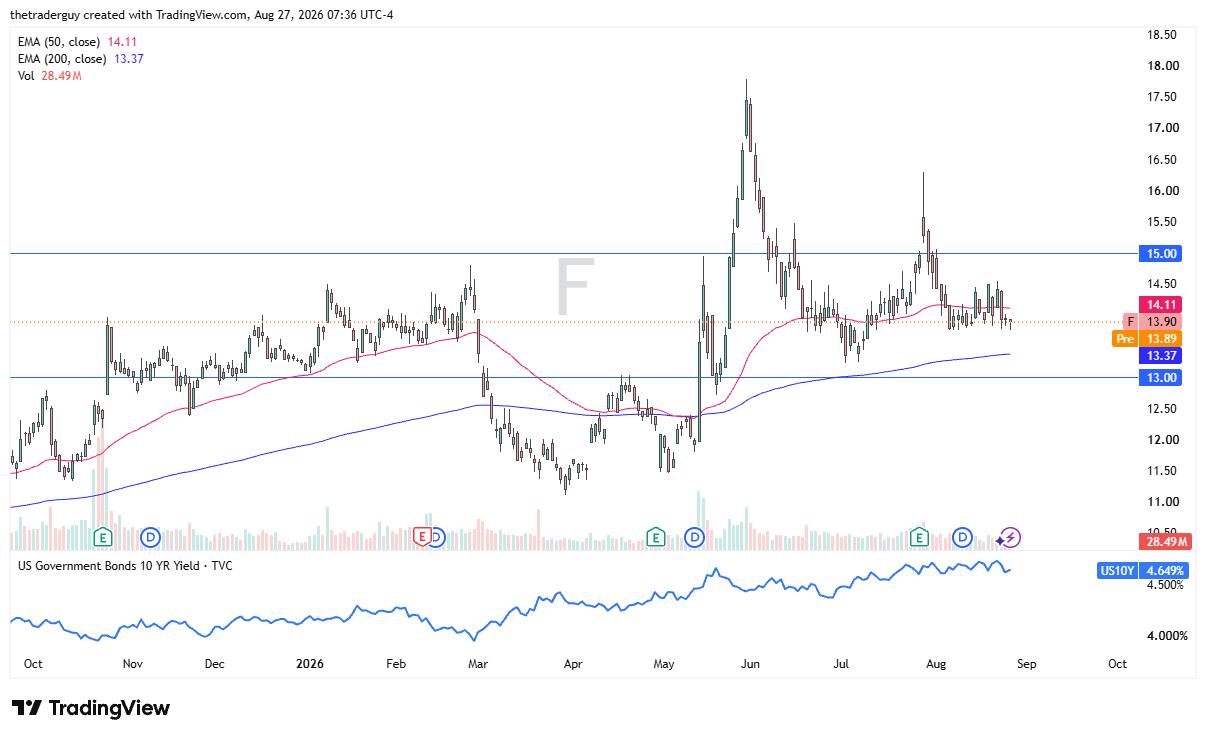The width and height of the screenshot is (1206, 738).
Task: Click the green earnings marker in late October
Action: coord(102,538)
